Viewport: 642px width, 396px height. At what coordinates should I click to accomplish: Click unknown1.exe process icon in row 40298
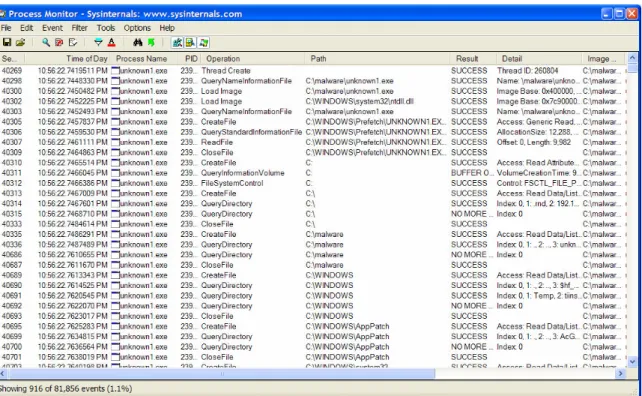point(115,81)
